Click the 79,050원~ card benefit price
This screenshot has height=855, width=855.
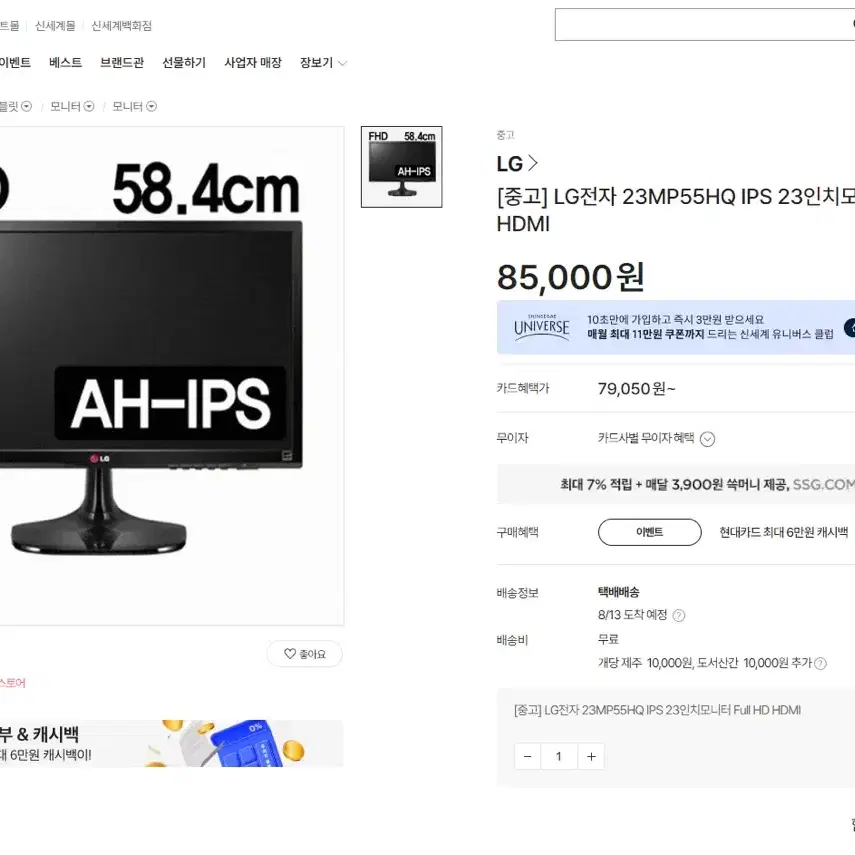[636, 389]
